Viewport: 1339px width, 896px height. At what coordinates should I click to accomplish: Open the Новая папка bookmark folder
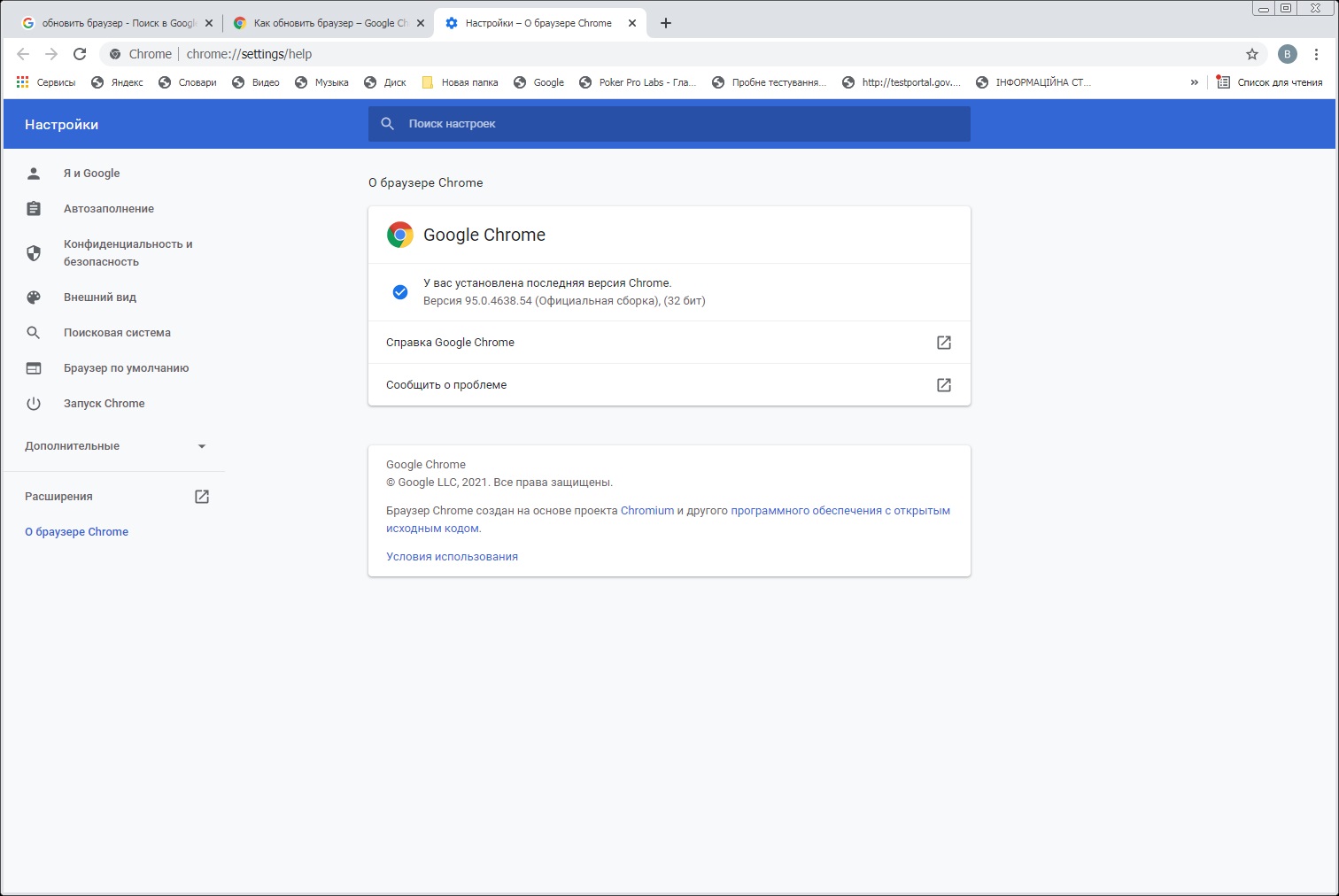[x=460, y=82]
